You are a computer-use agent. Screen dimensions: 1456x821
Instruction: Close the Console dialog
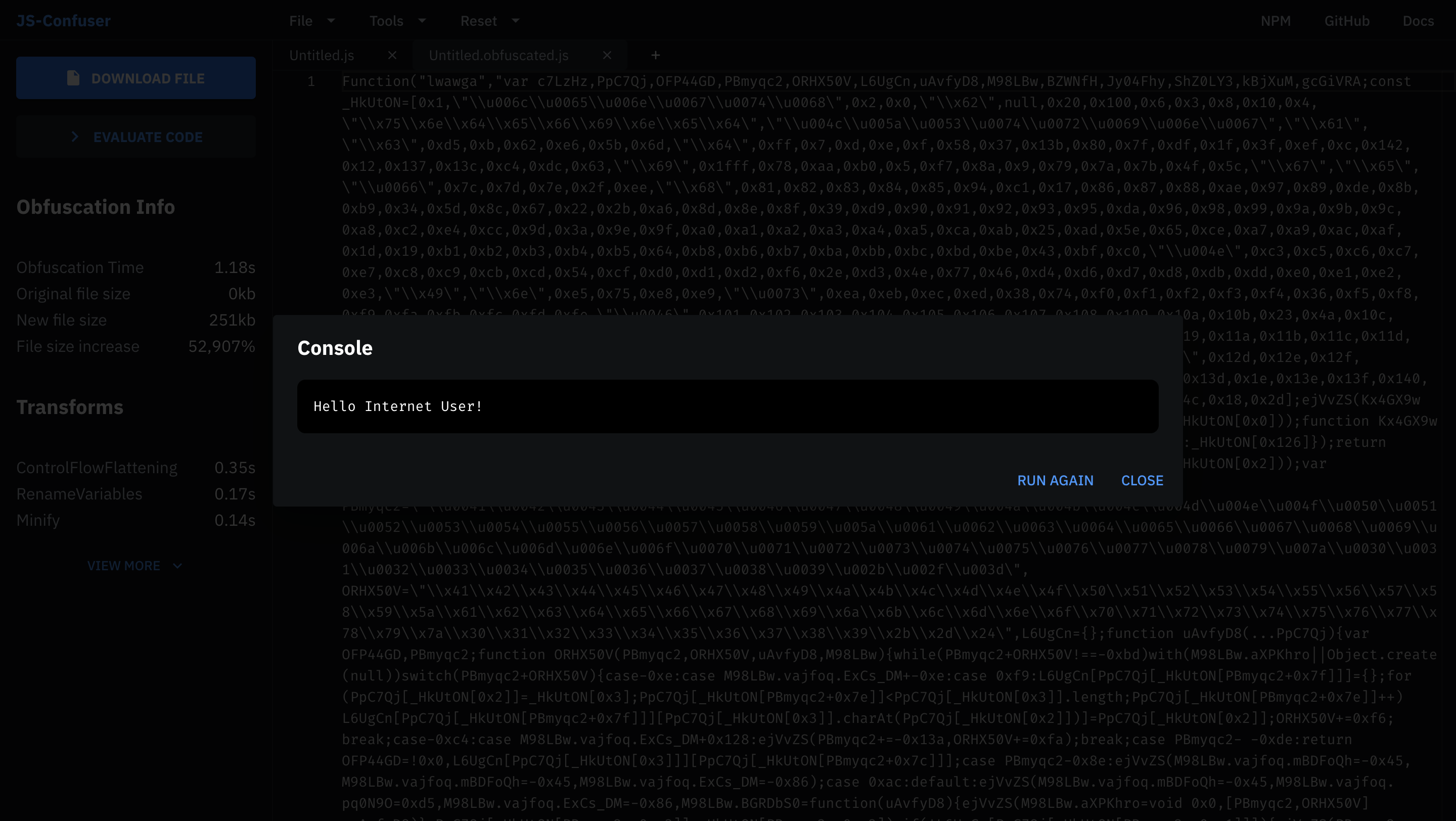tap(1142, 480)
